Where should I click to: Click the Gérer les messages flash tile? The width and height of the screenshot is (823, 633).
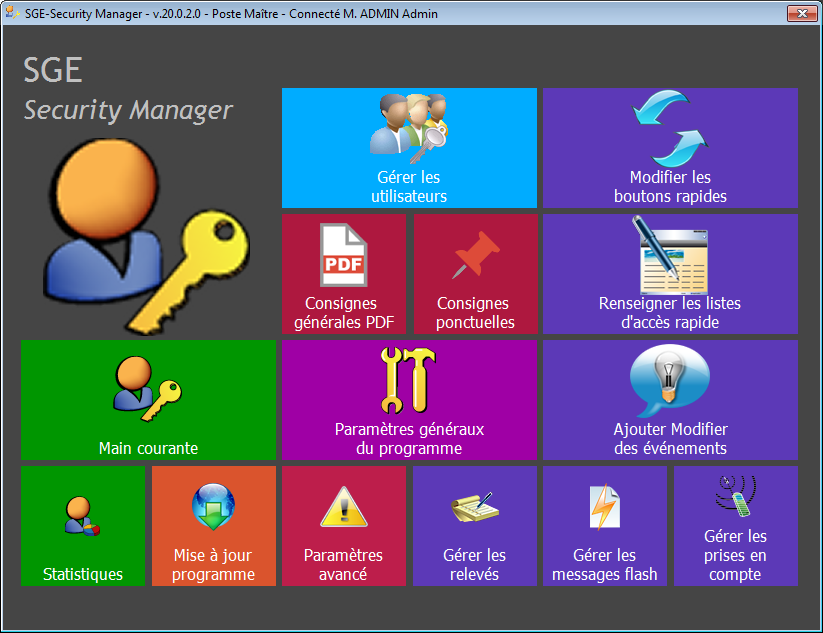(x=605, y=525)
